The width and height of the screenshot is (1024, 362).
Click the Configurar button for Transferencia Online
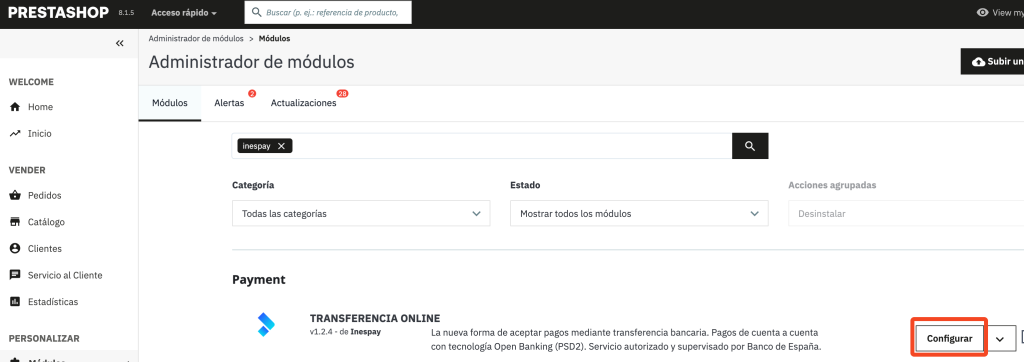tap(950, 338)
